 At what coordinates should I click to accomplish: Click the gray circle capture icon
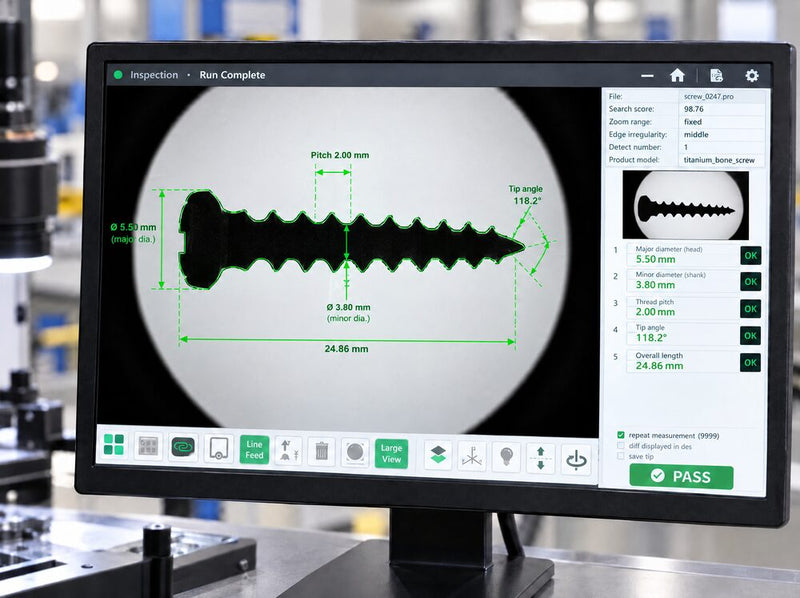pyautogui.click(x=355, y=453)
